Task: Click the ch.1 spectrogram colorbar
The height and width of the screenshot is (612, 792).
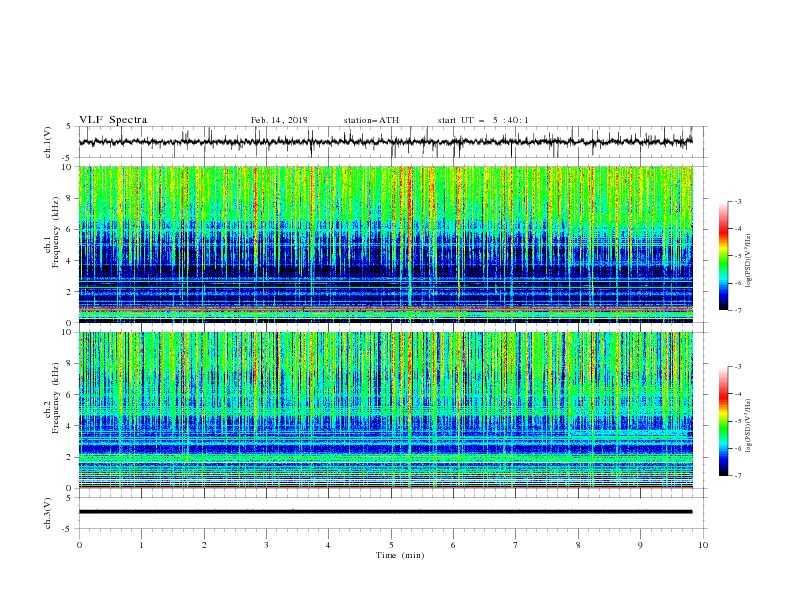Action: pyautogui.click(x=723, y=256)
